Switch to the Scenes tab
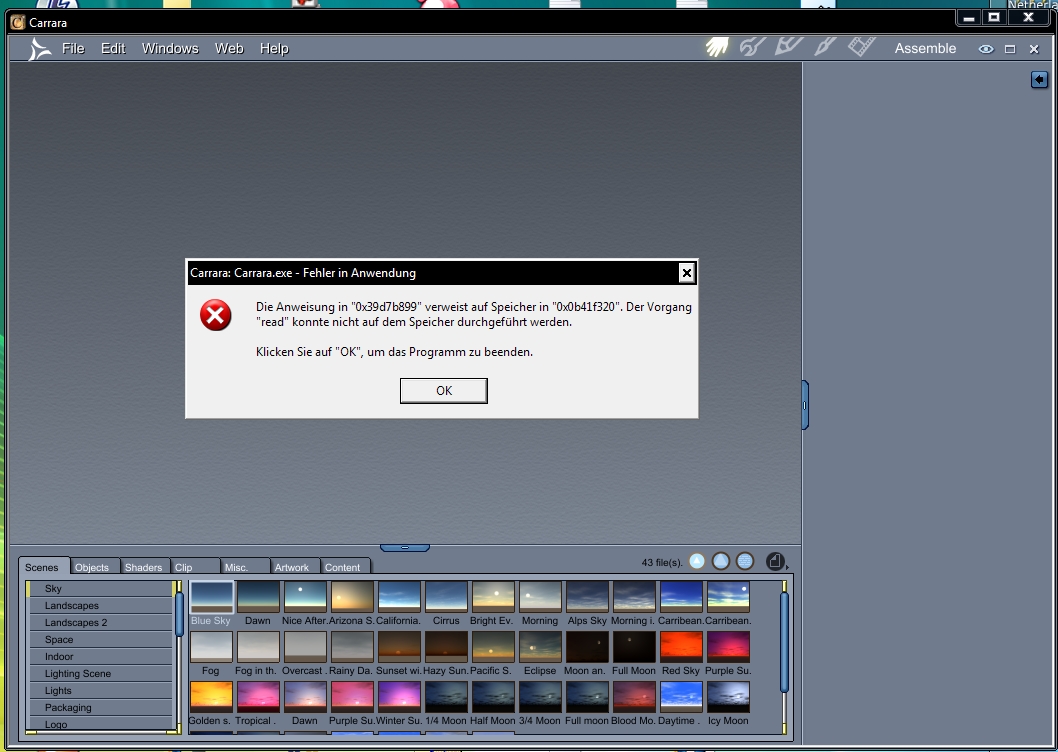The image size is (1058, 752). click(42, 567)
